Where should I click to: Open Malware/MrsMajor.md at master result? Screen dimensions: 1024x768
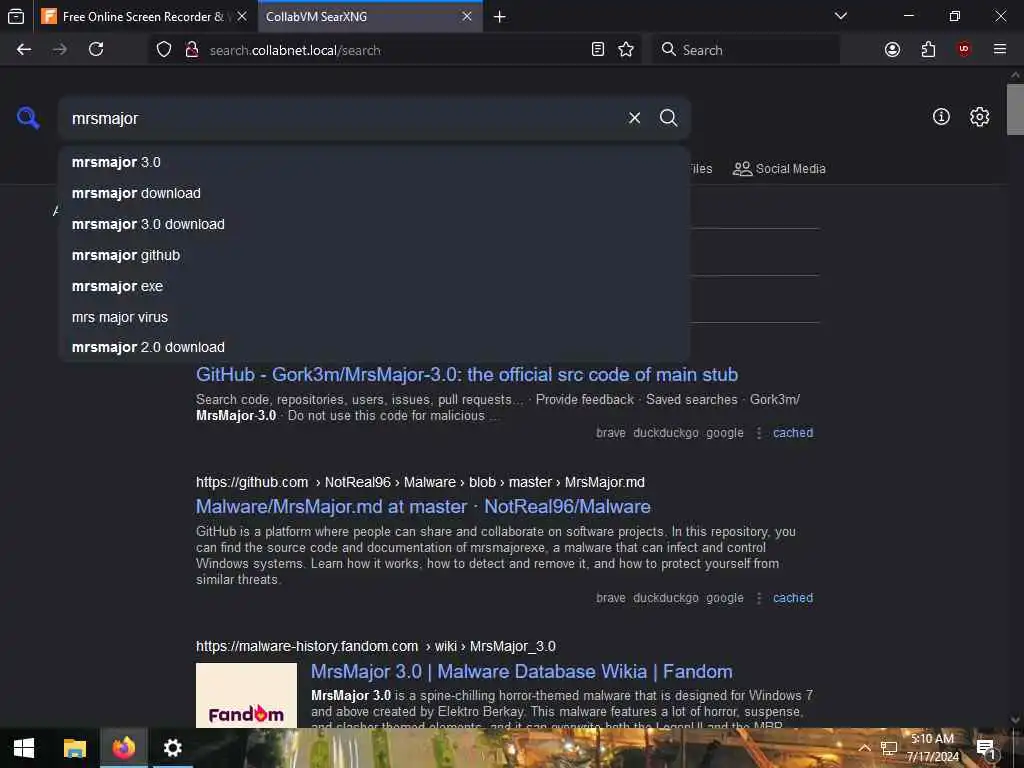coord(423,507)
